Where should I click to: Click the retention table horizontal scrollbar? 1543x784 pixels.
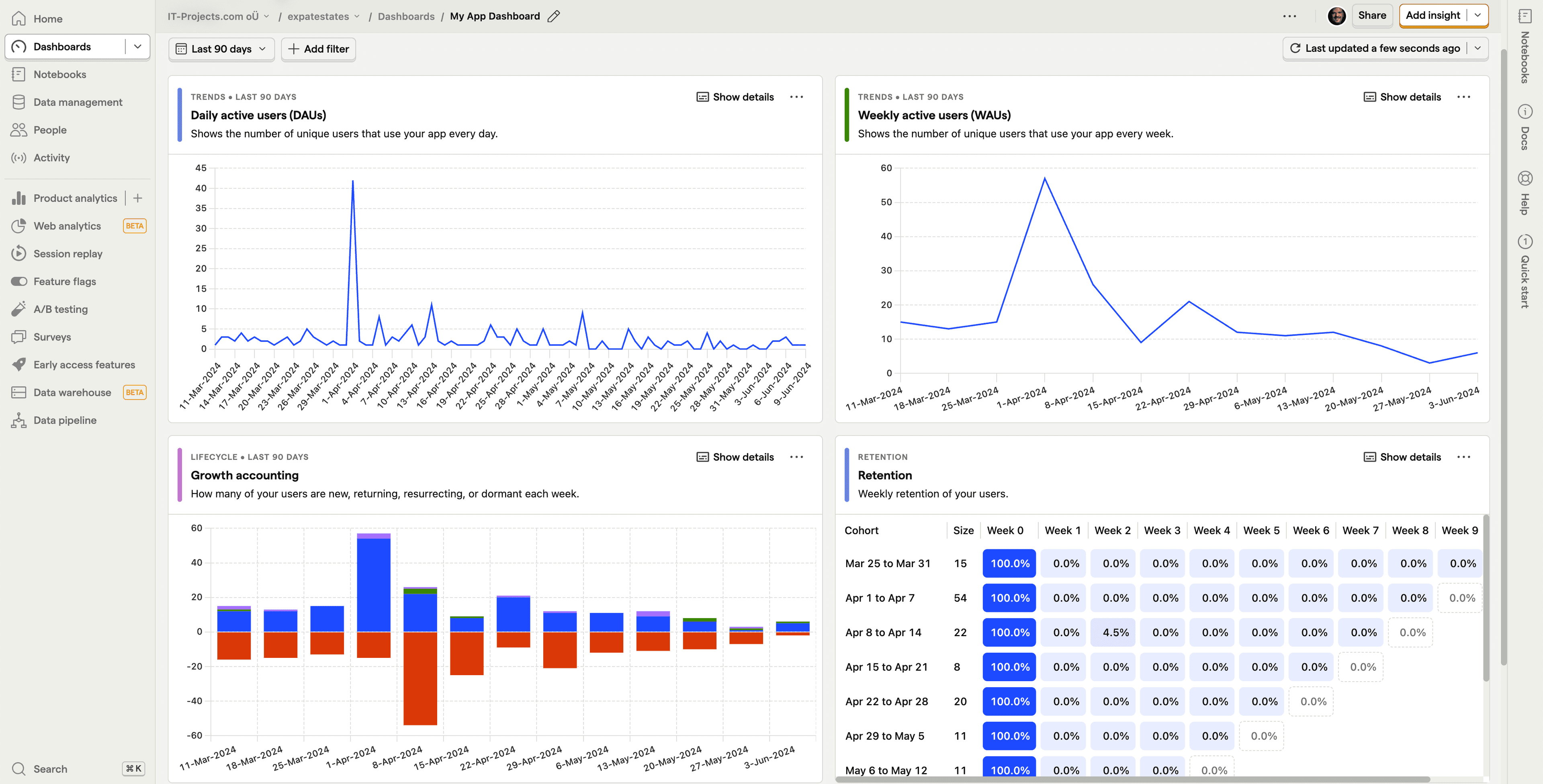click(1133, 779)
